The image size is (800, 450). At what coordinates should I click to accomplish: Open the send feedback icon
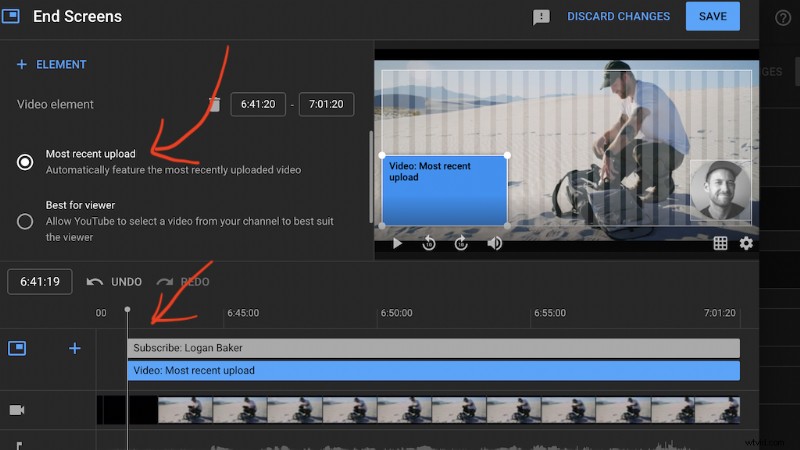tap(541, 17)
